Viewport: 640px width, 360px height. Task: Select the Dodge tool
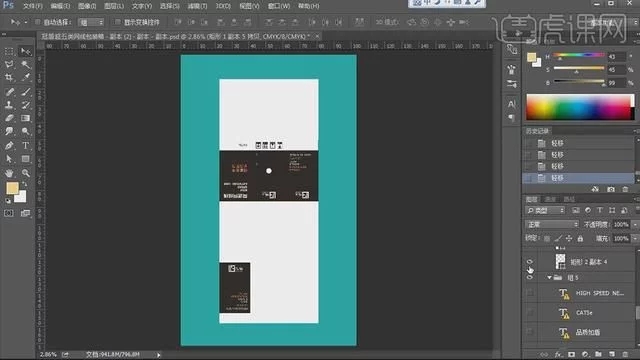point(25,131)
